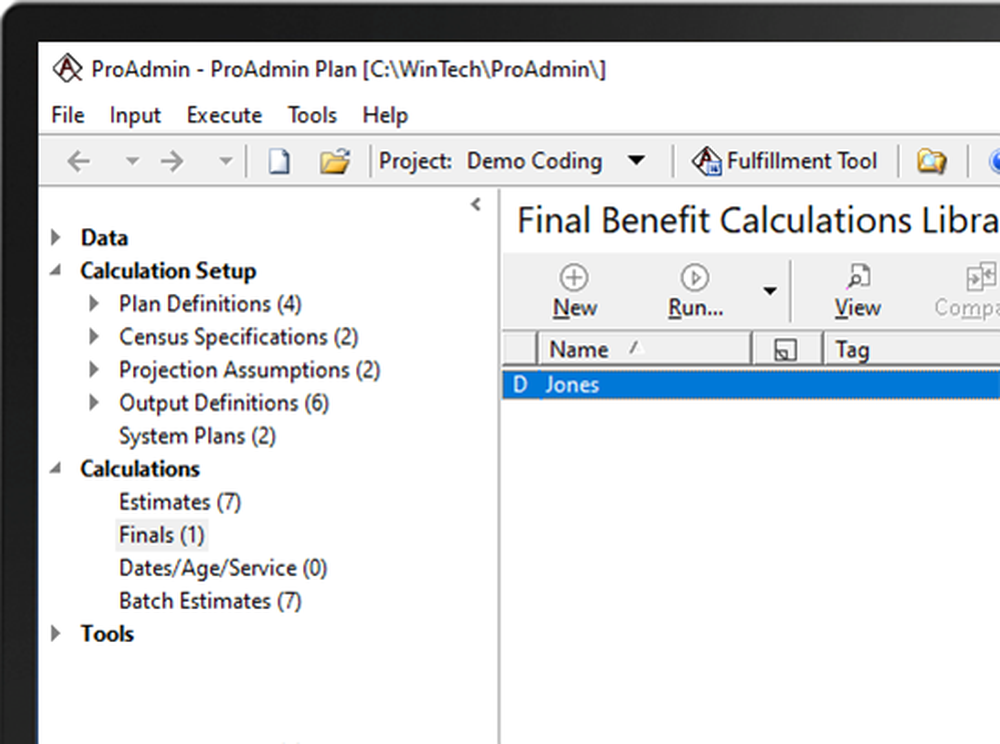Expand the Data tree node
The width and height of the screenshot is (1000, 744).
click(x=56, y=238)
